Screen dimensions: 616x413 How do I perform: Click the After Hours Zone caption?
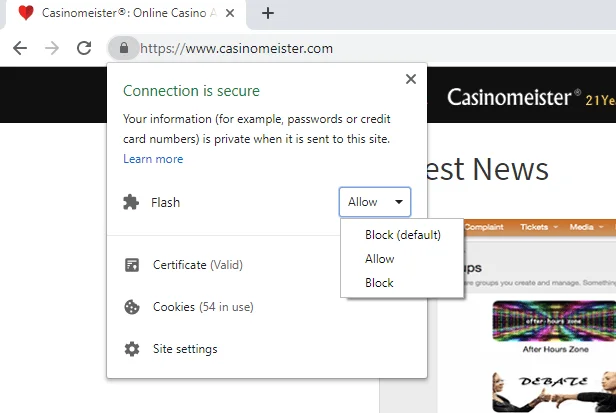tap(556, 349)
